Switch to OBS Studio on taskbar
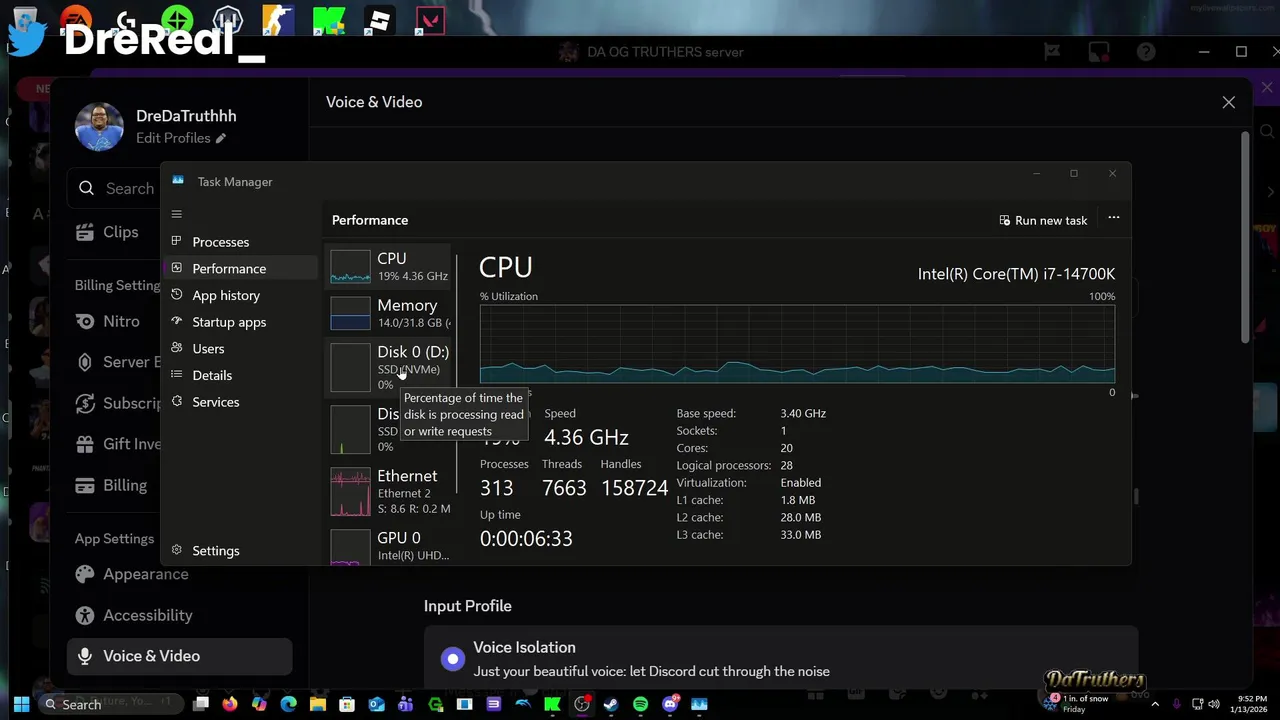Viewport: 1280px width, 720px height. coord(581,704)
